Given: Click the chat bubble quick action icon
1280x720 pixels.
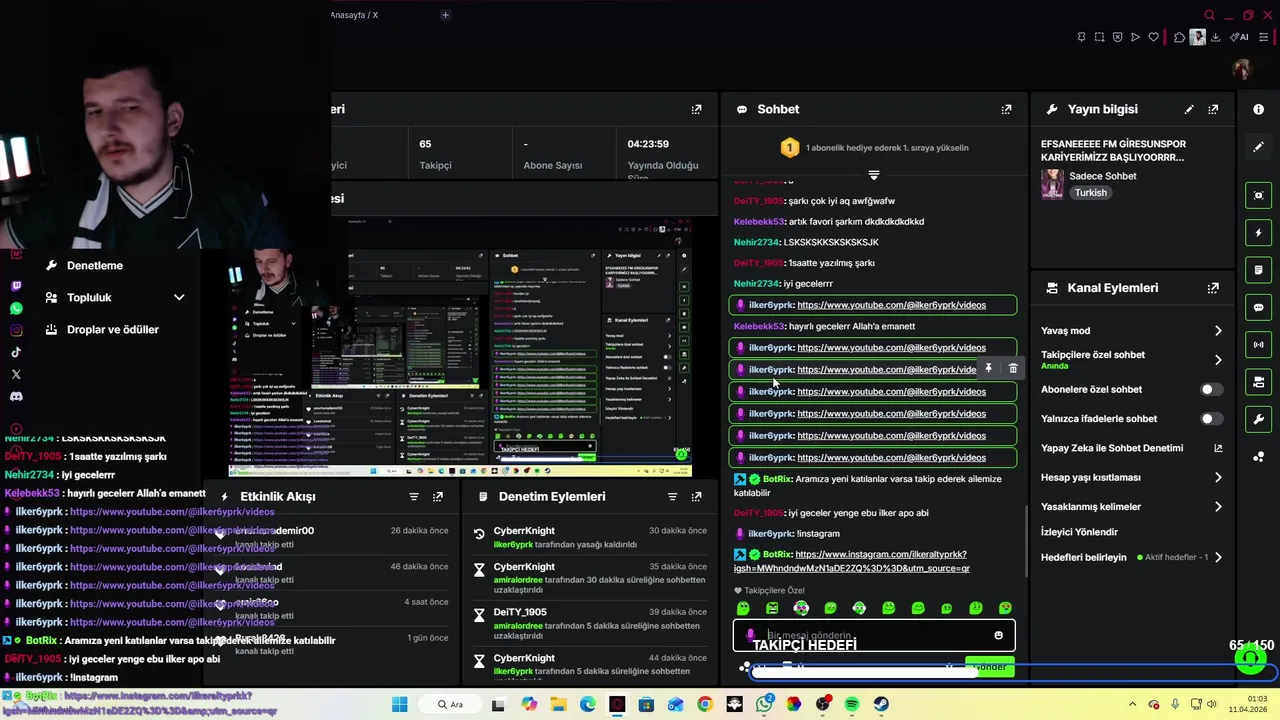Looking at the screenshot, I should click(x=1259, y=307).
